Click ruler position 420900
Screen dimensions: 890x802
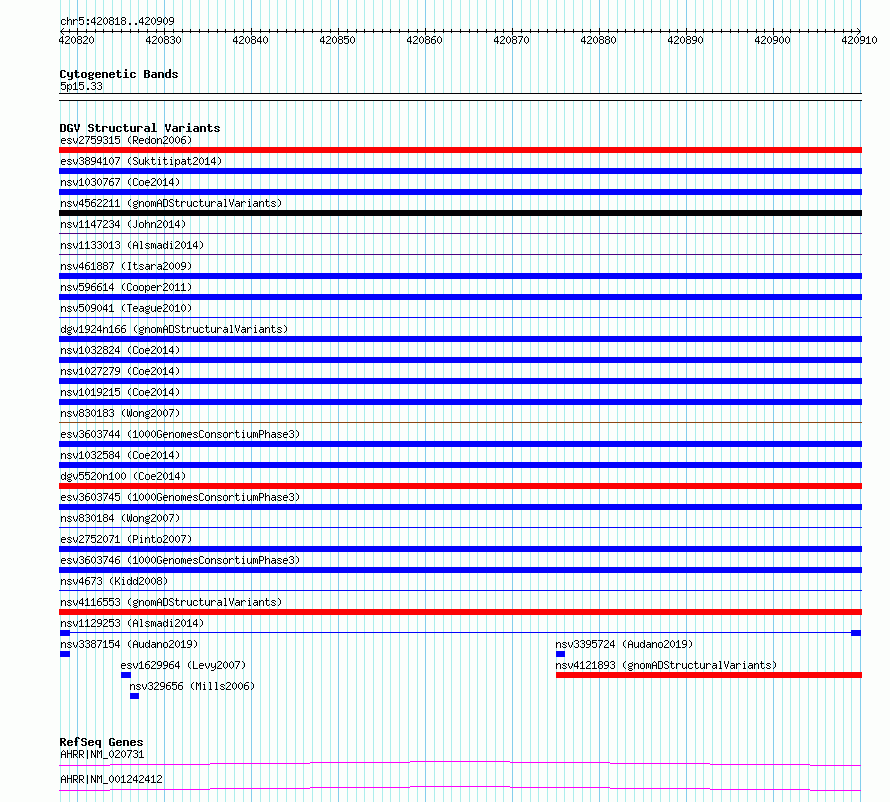(773, 40)
